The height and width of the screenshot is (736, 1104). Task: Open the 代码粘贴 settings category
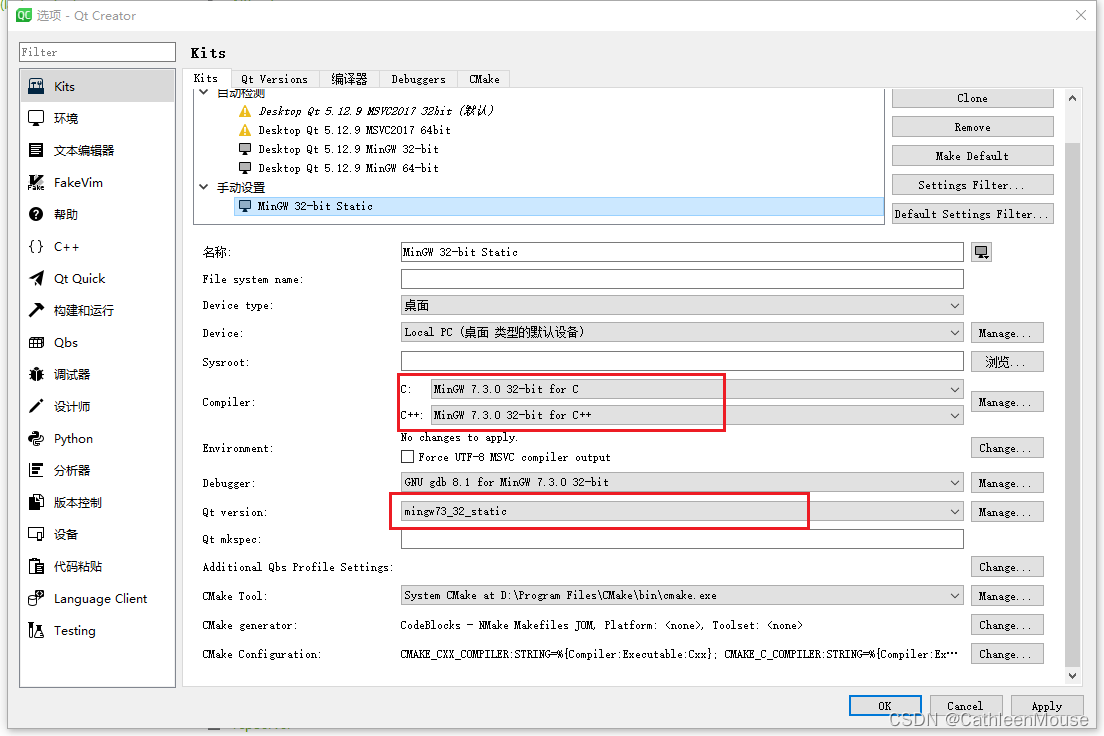click(x=97, y=566)
